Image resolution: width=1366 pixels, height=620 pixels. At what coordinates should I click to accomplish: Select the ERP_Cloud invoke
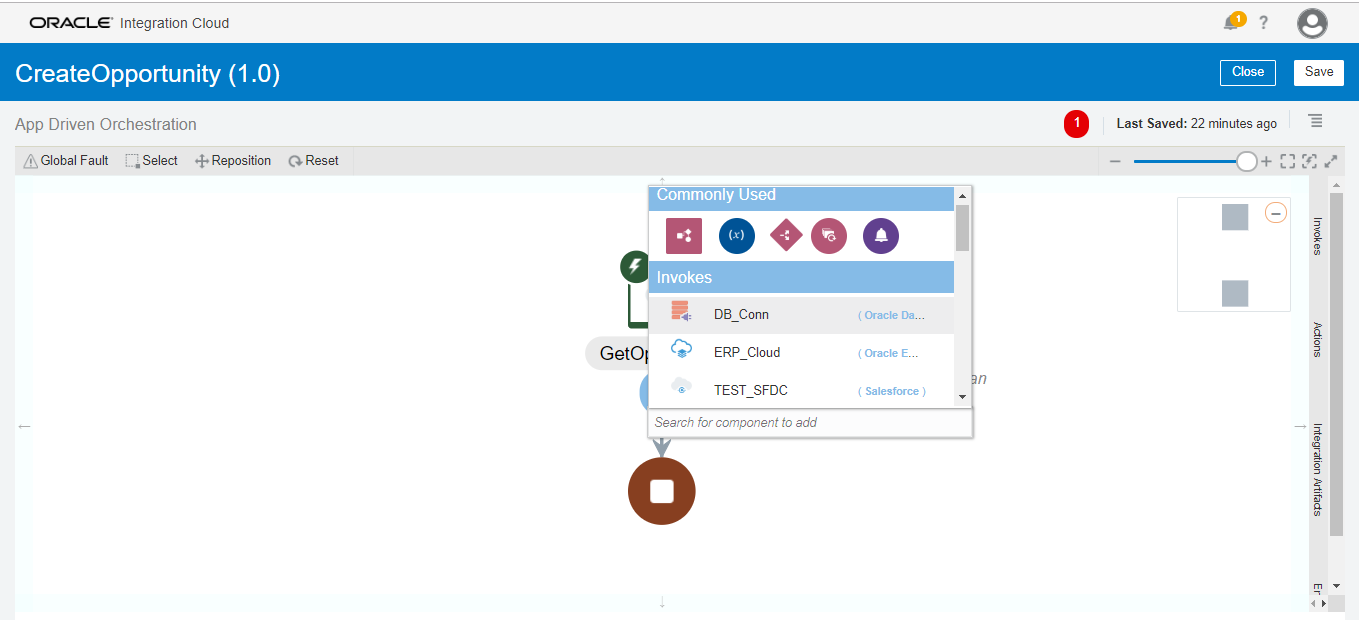(x=801, y=353)
